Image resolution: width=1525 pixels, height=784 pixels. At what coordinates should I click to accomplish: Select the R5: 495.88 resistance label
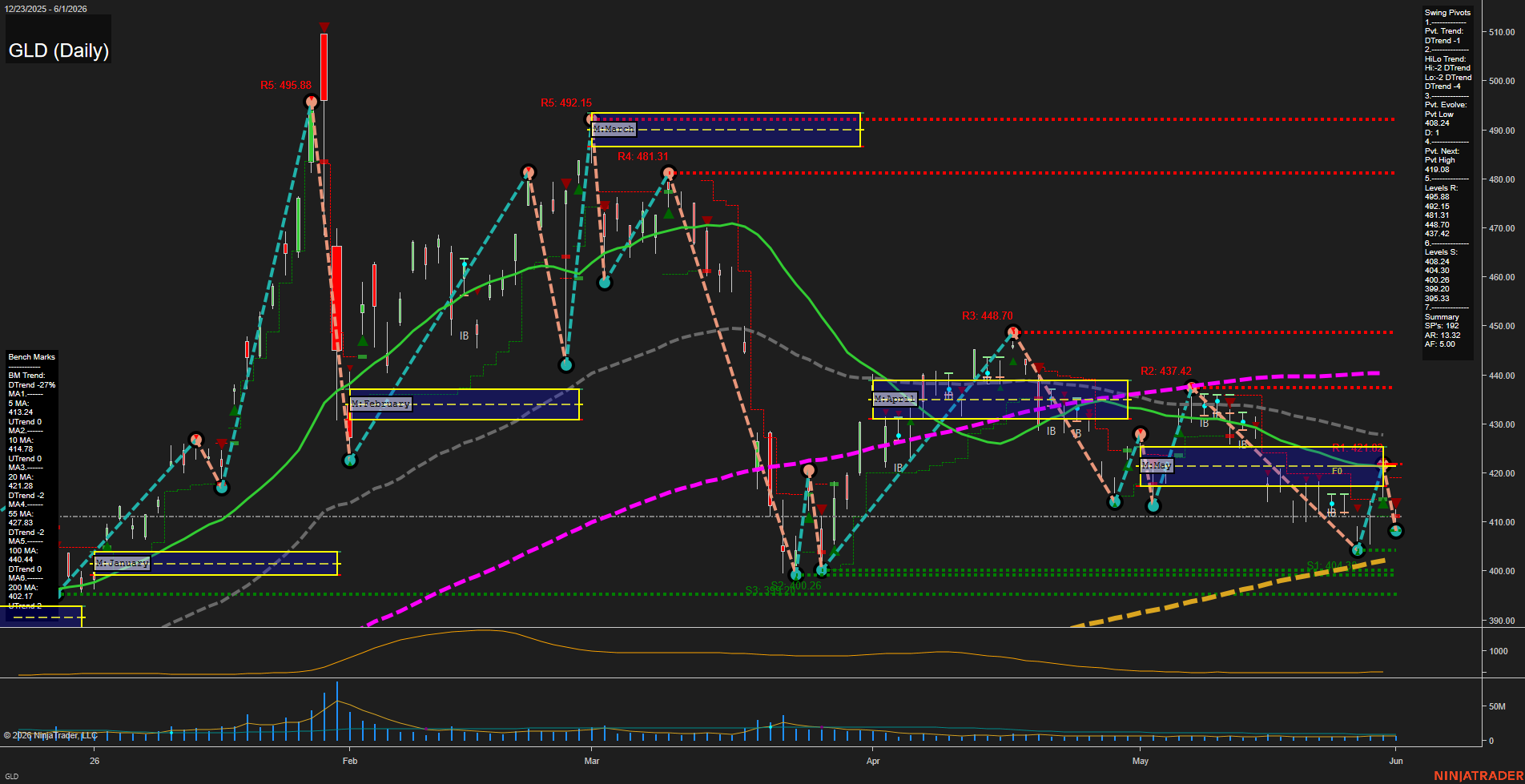point(286,86)
